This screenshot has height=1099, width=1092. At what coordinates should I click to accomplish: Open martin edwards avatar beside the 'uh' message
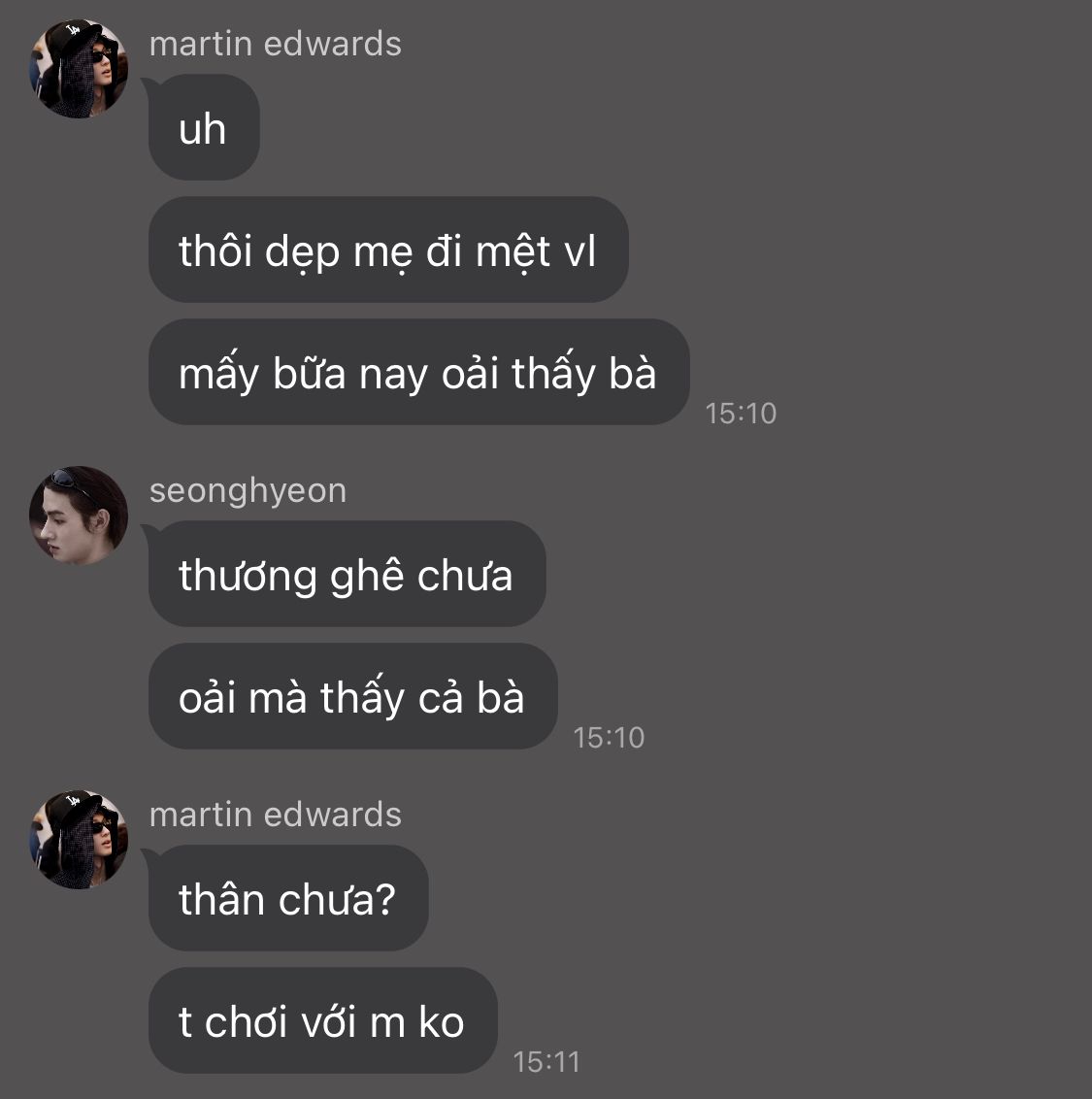[79, 69]
